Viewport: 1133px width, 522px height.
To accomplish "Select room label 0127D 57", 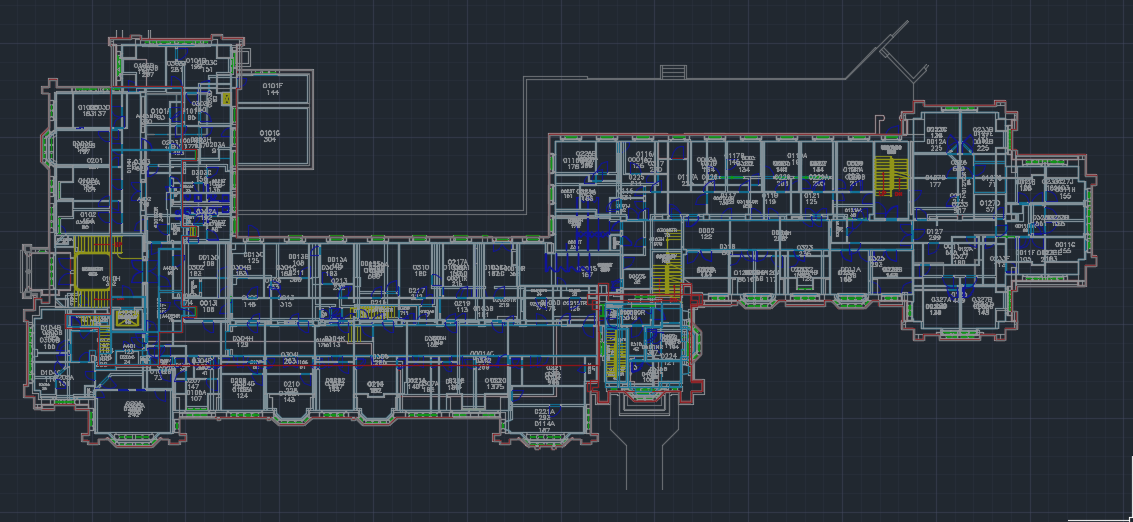I will (x=990, y=207).
